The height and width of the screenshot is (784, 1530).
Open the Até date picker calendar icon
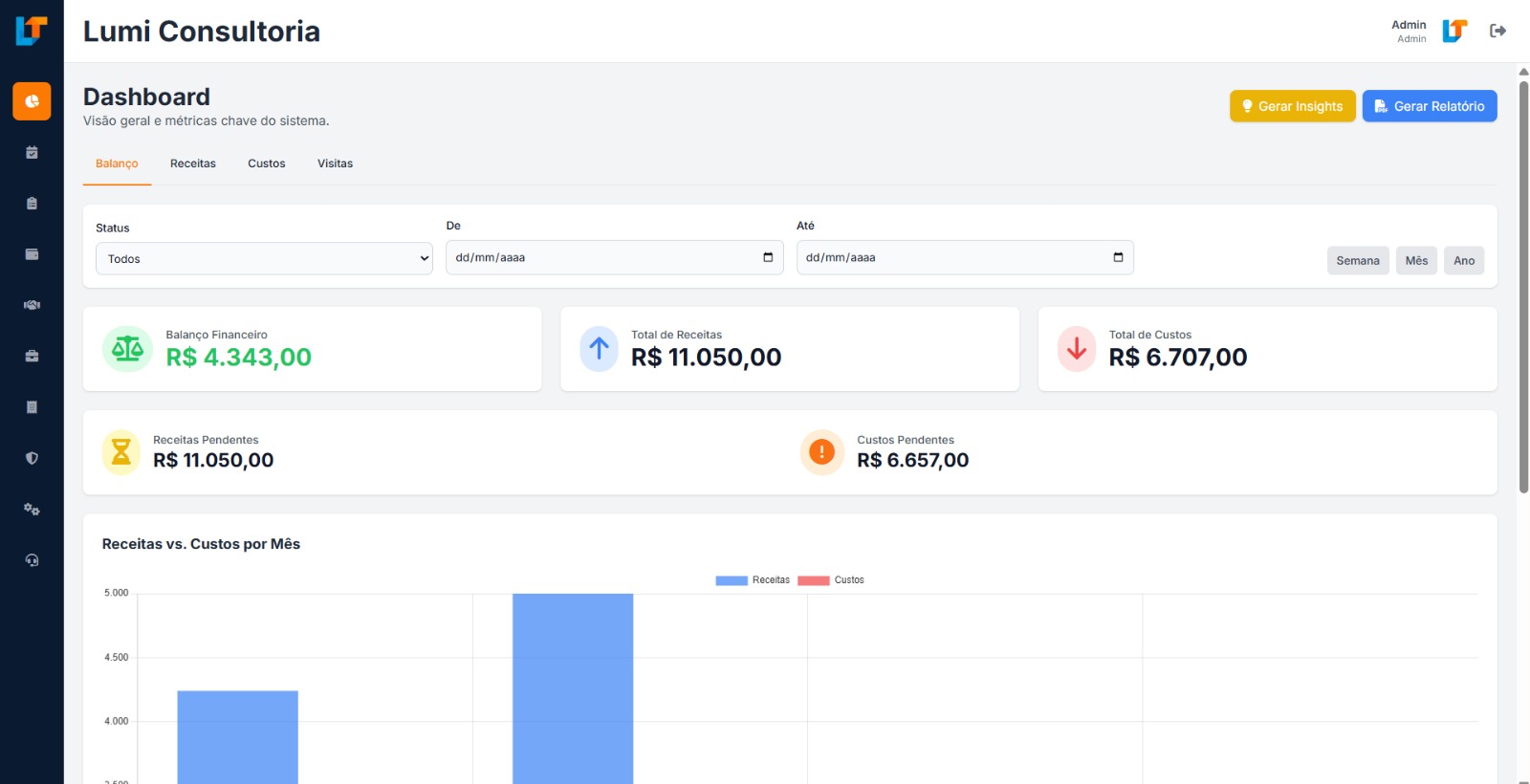(x=1118, y=257)
